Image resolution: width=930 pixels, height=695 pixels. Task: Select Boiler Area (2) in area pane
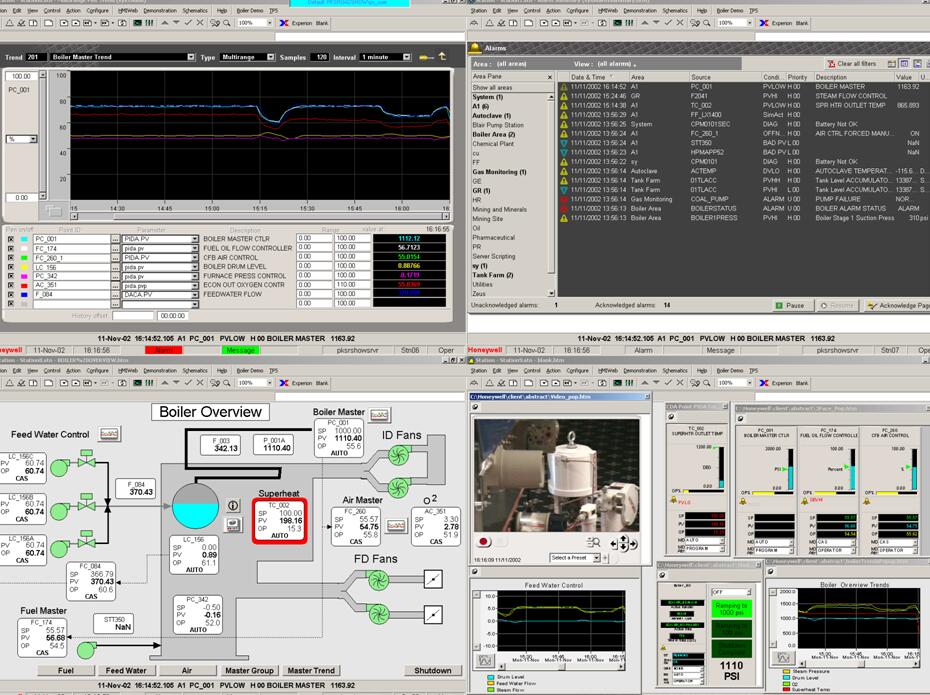pyautogui.click(x=493, y=134)
